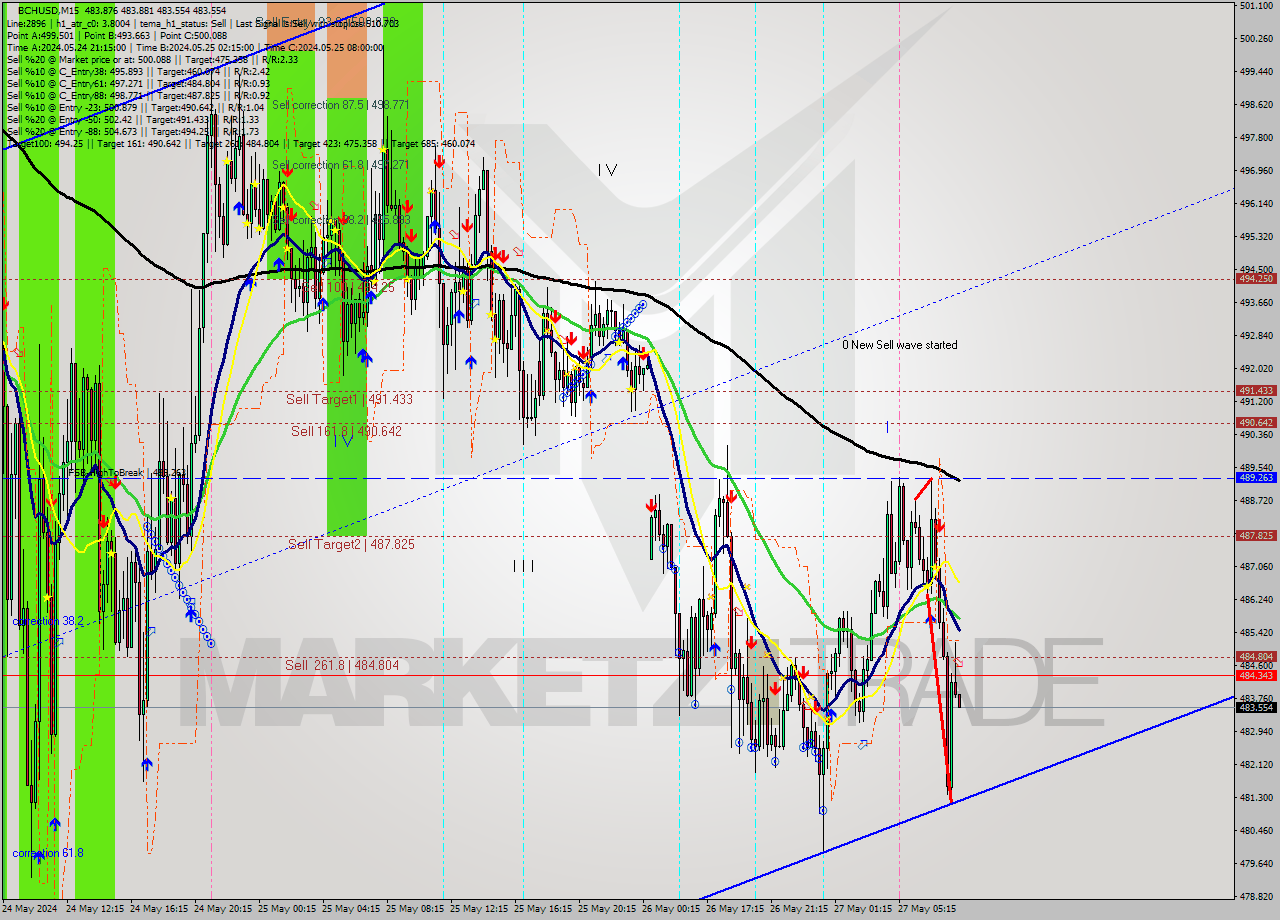Click the '26 May 21:15' time label

[x=799, y=909]
